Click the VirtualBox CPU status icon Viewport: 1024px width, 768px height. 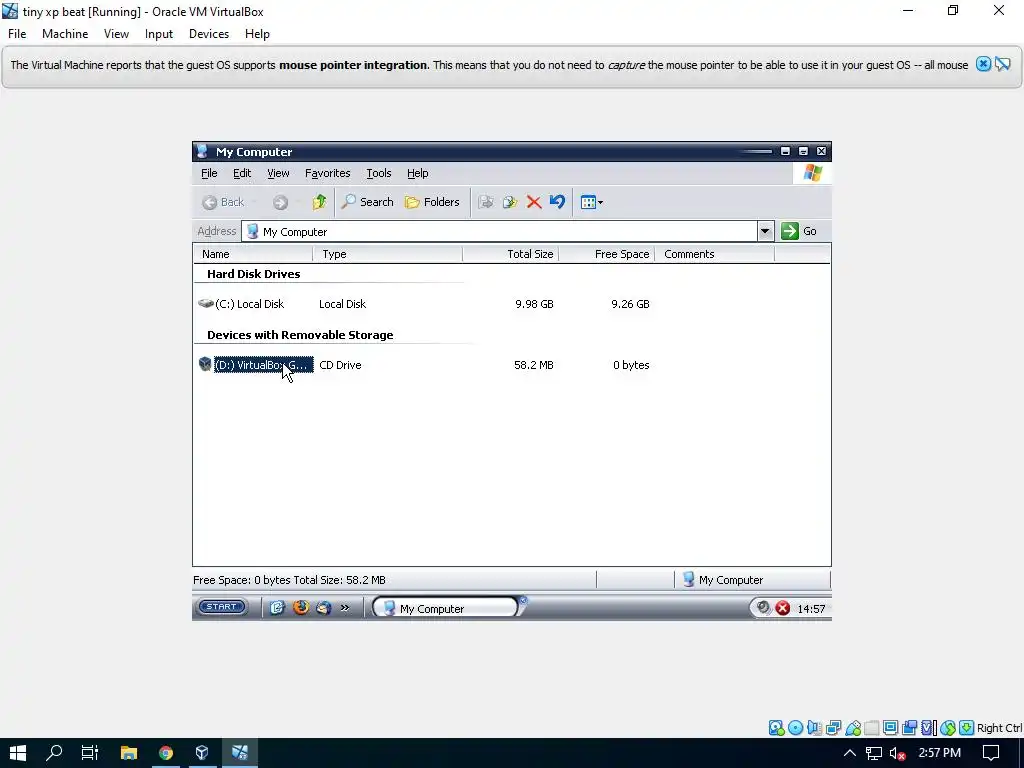[928, 728]
